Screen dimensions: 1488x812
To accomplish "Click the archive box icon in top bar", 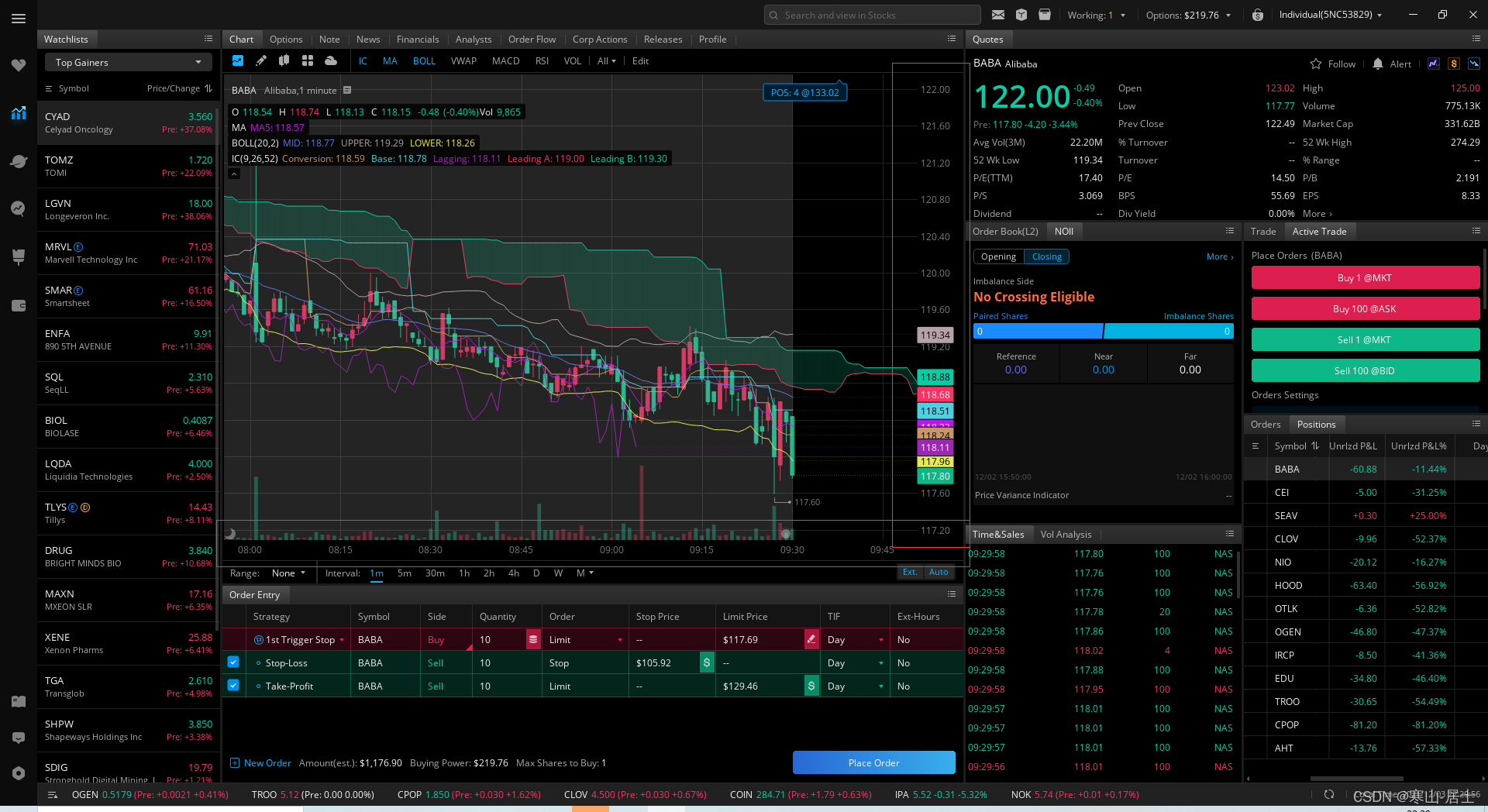I will pyautogui.click(x=1045, y=15).
